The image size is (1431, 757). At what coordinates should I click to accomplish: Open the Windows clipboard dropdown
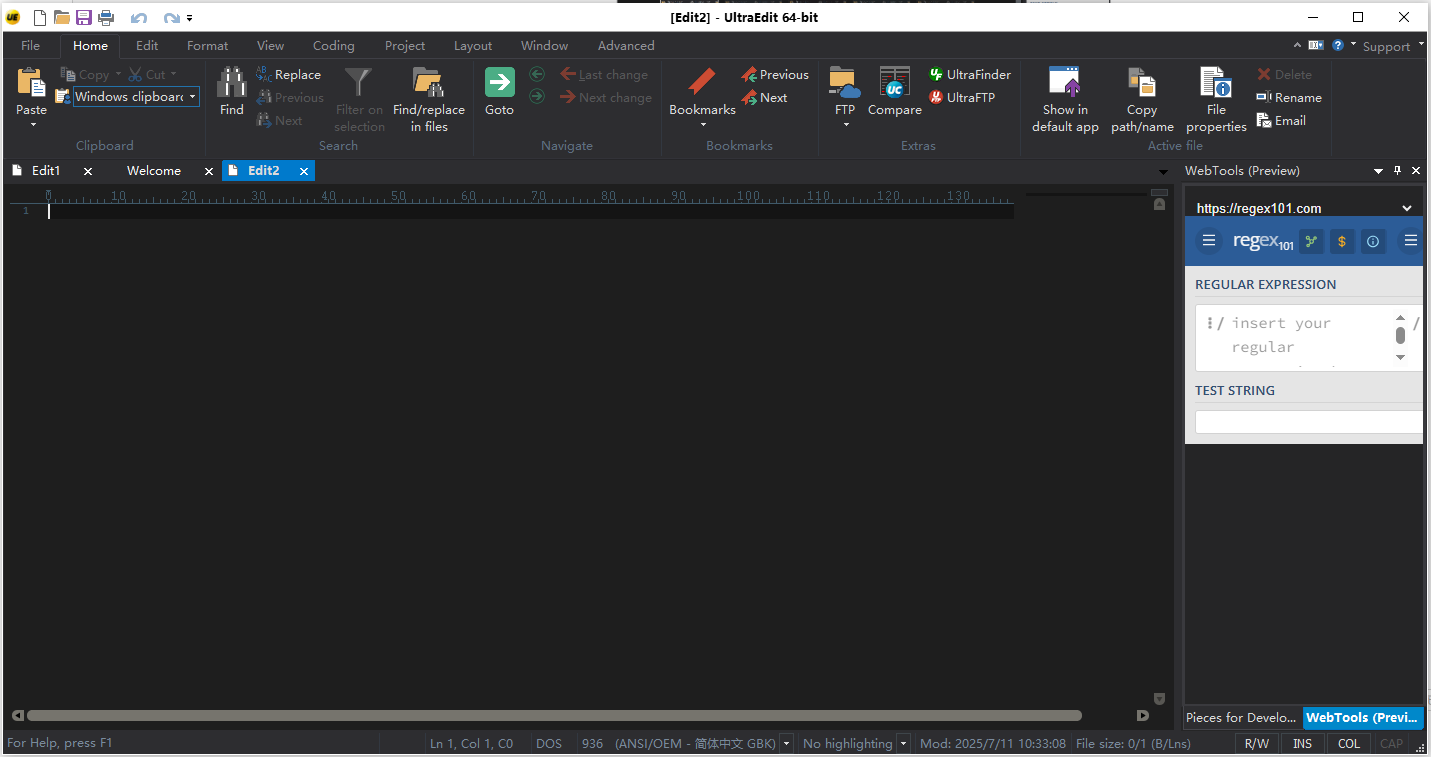tap(192, 97)
